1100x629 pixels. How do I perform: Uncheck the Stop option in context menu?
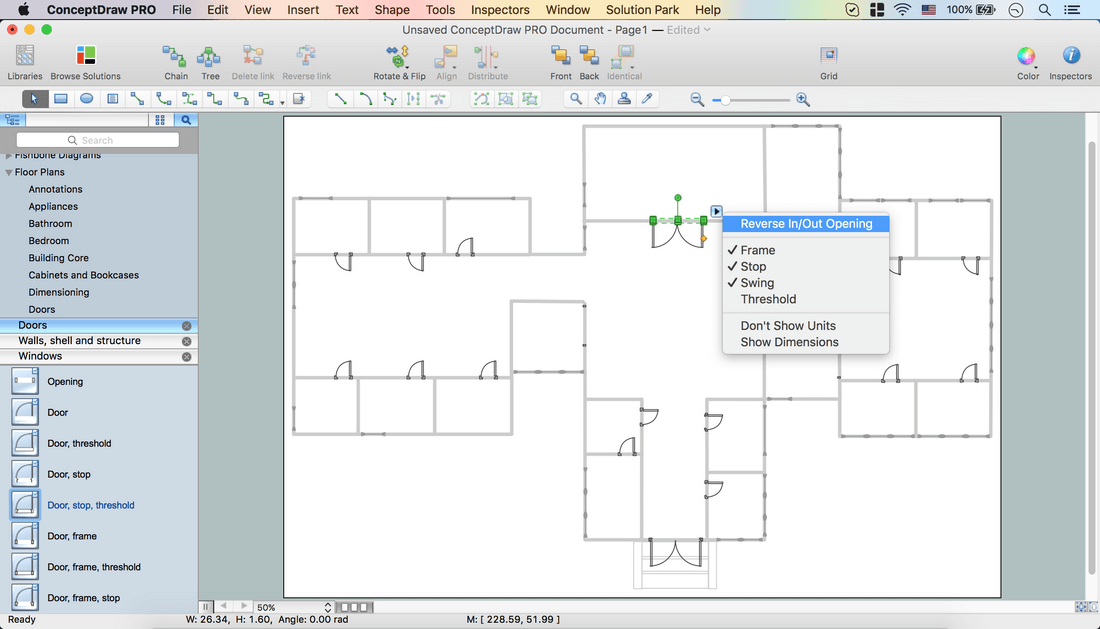[x=753, y=267]
